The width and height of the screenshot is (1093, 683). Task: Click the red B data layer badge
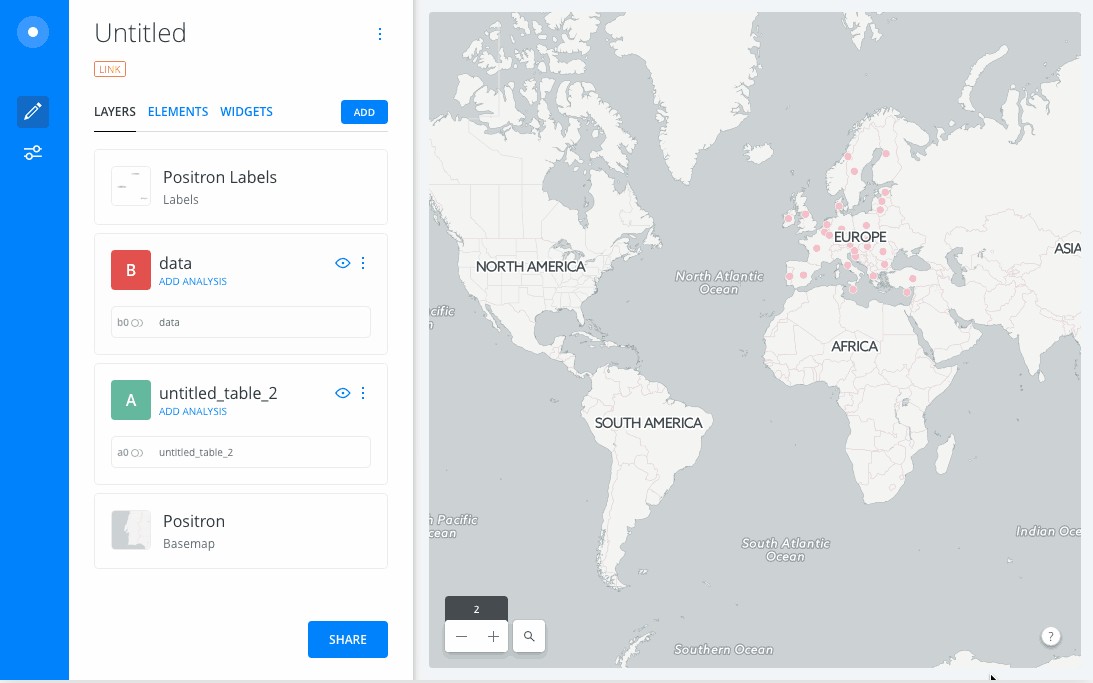pyautogui.click(x=131, y=270)
